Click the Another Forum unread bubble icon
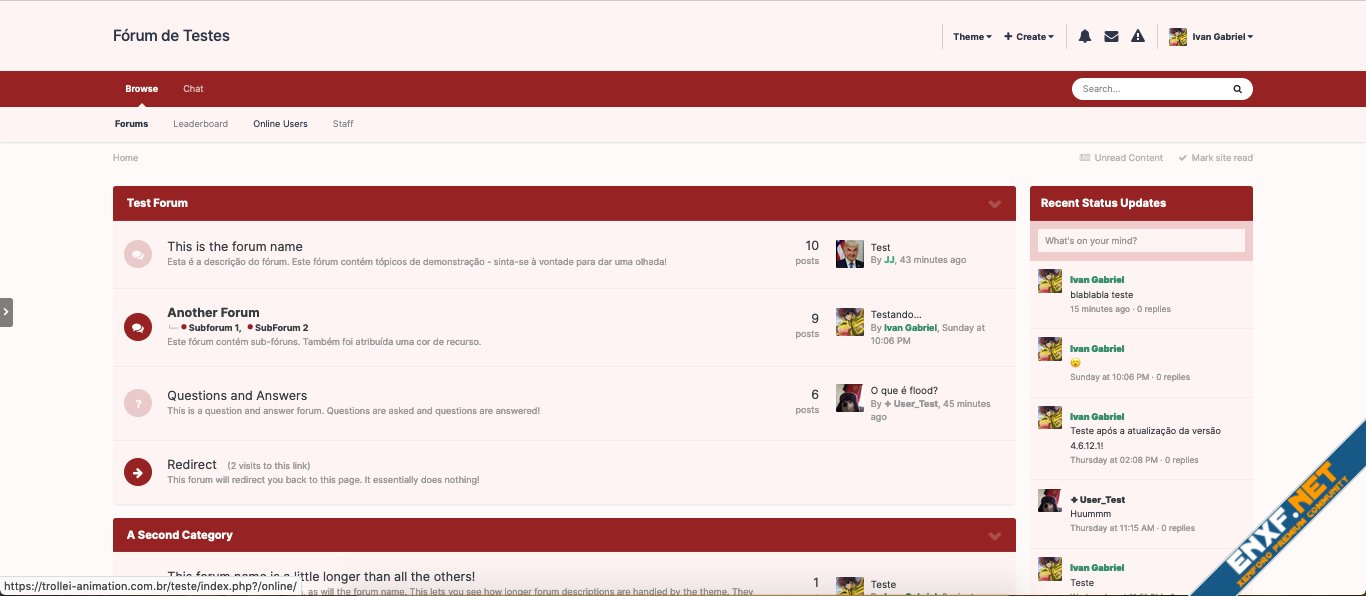The height and width of the screenshot is (596, 1366). tap(138, 326)
